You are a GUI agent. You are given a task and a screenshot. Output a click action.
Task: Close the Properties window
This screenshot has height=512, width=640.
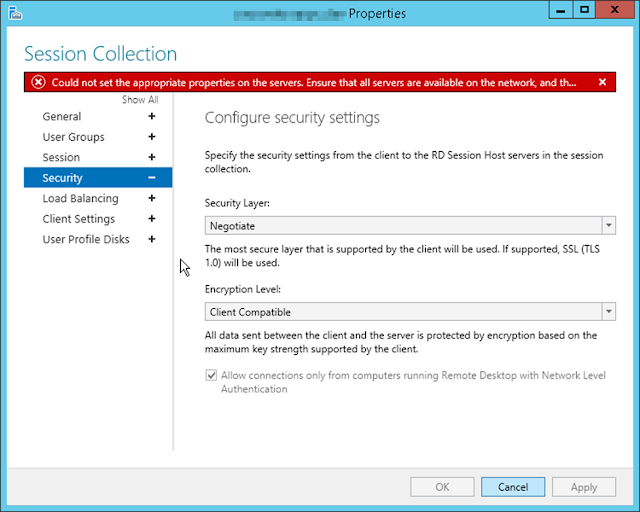[x=615, y=10]
